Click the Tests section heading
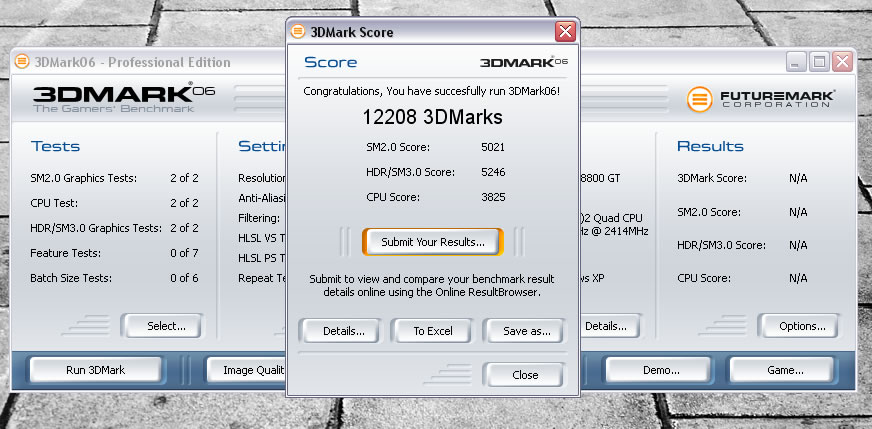The width and height of the screenshot is (872, 429). tap(55, 146)
